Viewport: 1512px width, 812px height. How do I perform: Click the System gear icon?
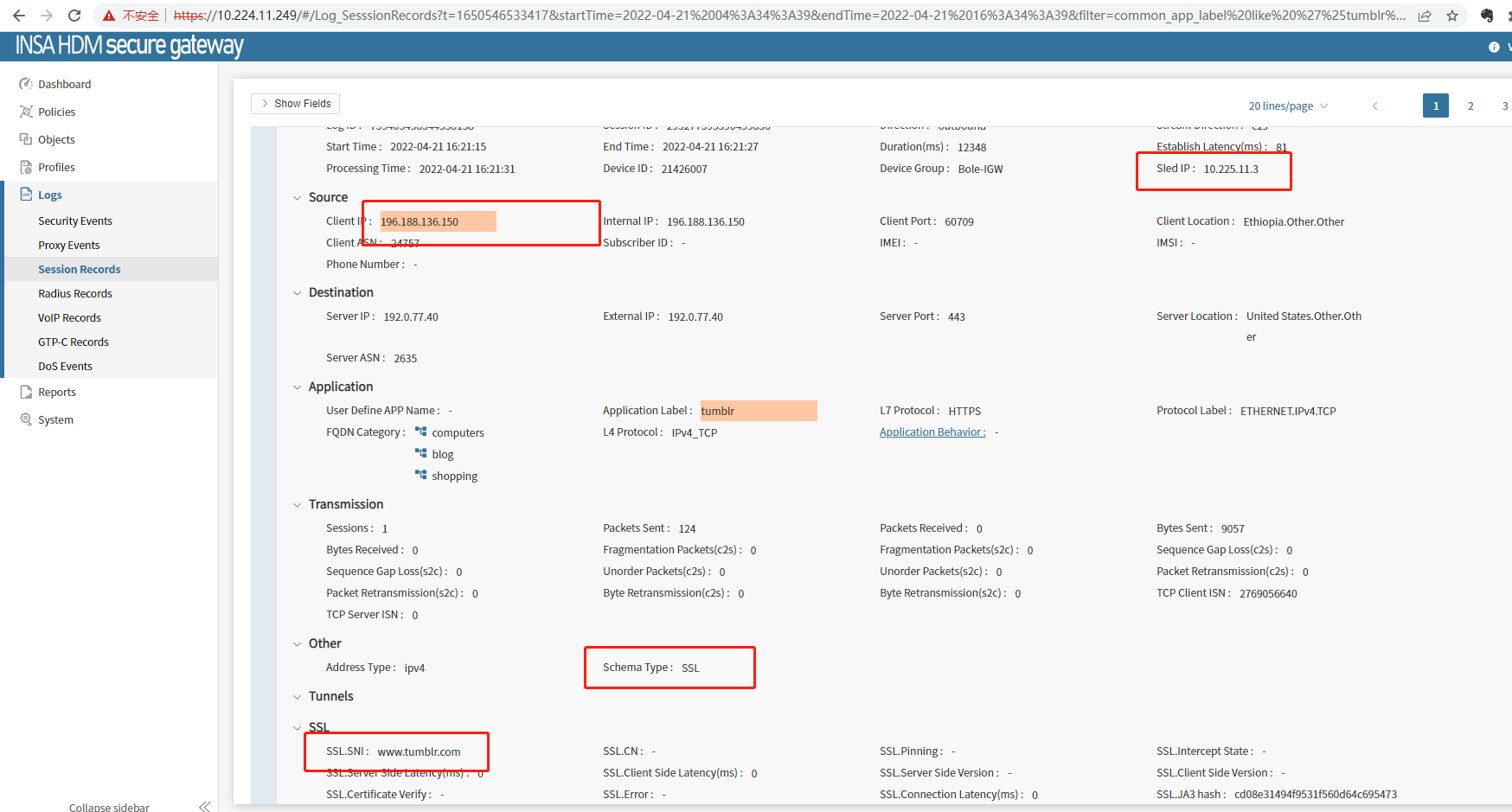pyautogui.click(x=26, y=419)
